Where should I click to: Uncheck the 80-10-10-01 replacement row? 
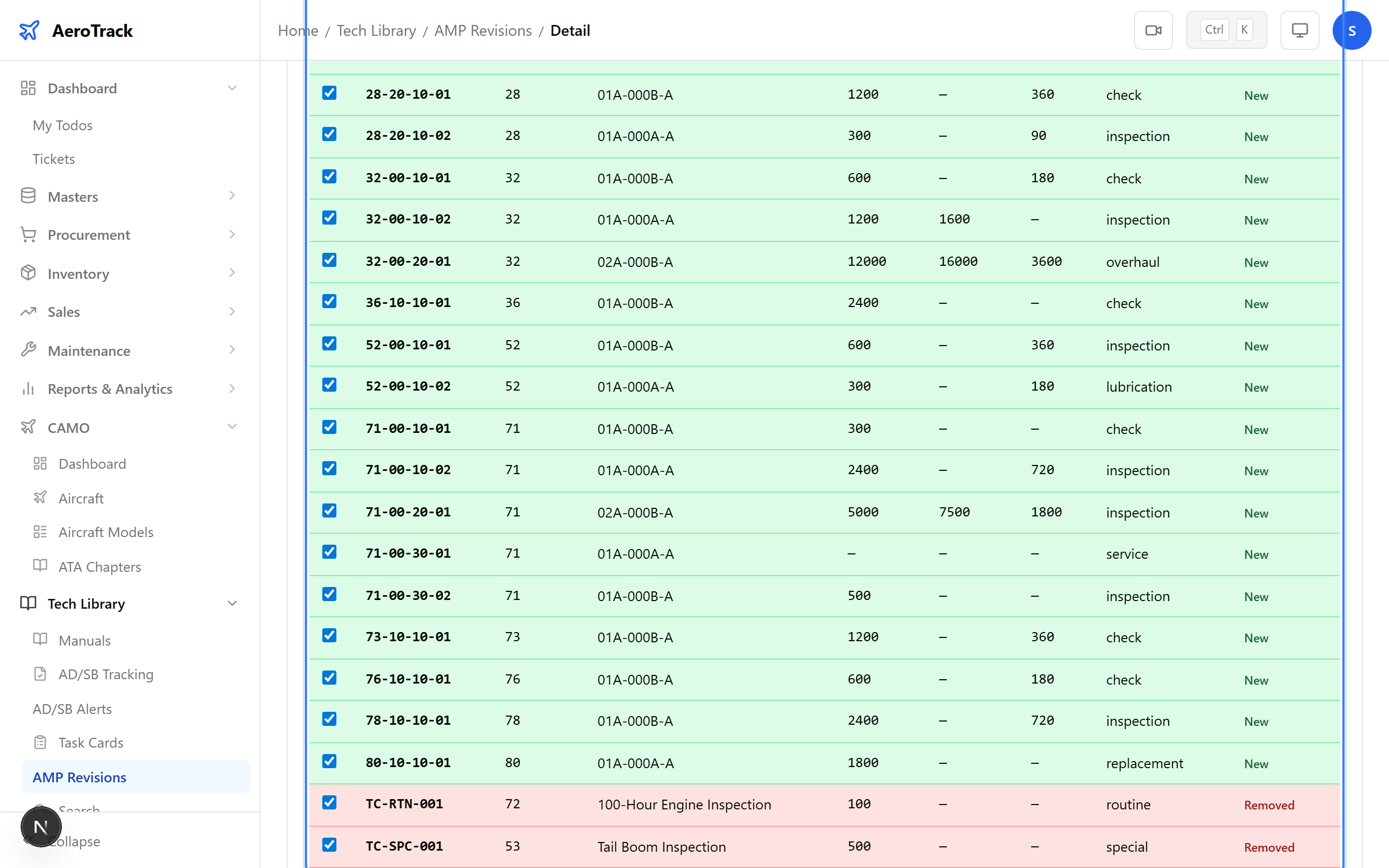pyautogui.click(x=329, y=761)
